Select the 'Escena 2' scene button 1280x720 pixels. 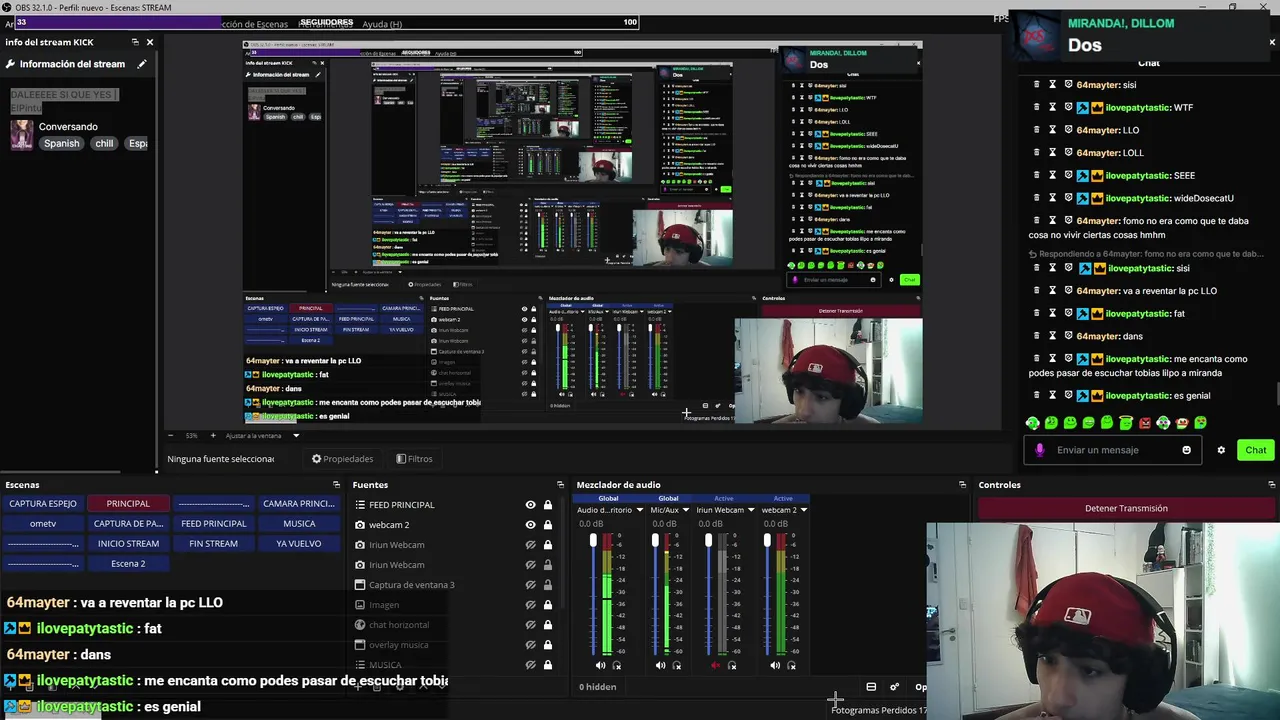(x=128, y=564)
